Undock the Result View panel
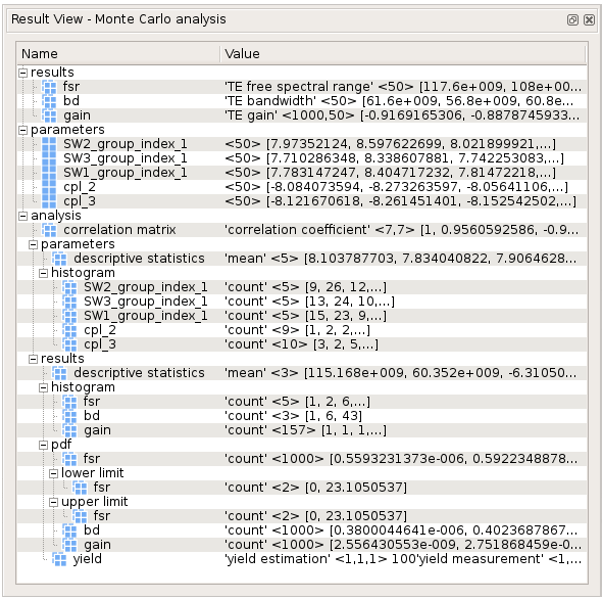605x599 pixels. (573, 20)
